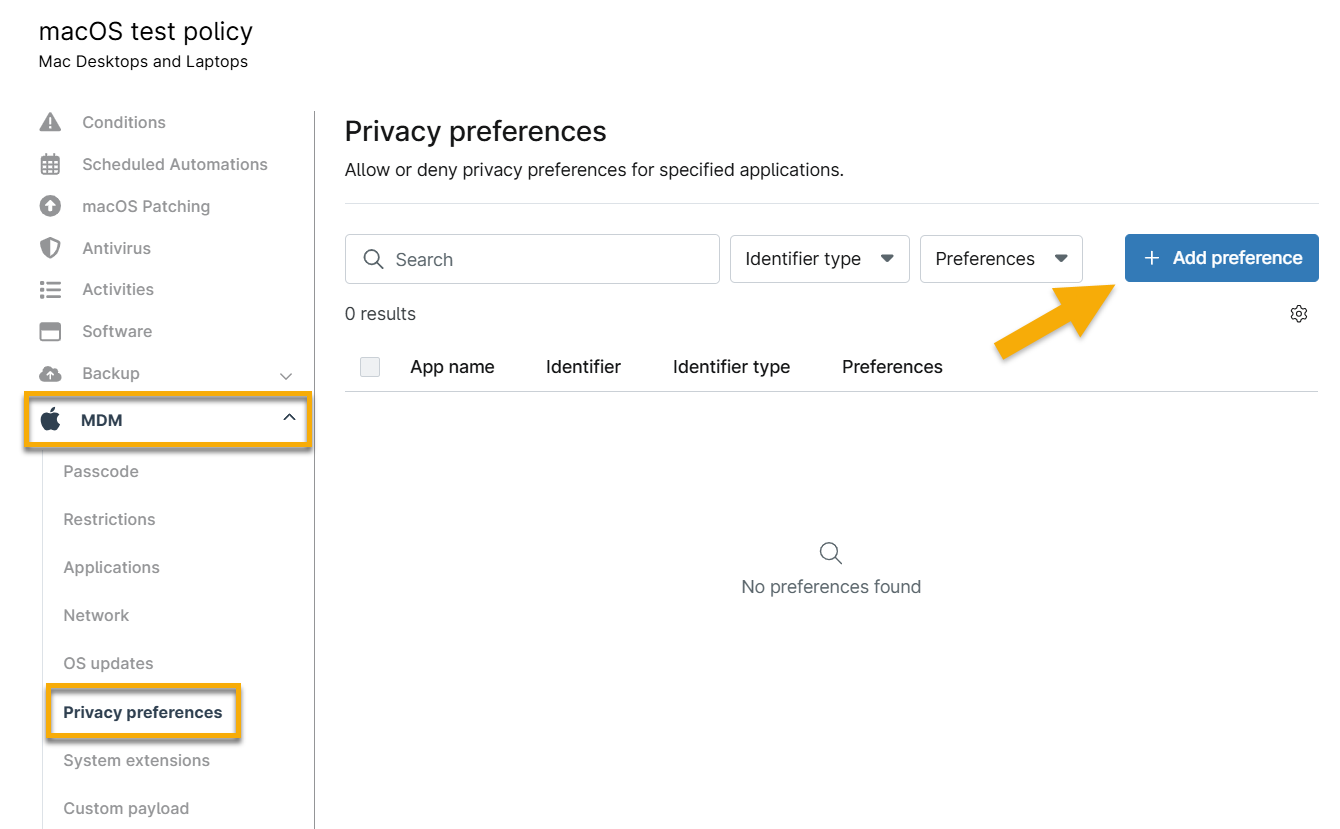Open the Identifier type dropdown
Image resolution: width=1340 pixels, height=829 pixels.
(x=819, y=258)
